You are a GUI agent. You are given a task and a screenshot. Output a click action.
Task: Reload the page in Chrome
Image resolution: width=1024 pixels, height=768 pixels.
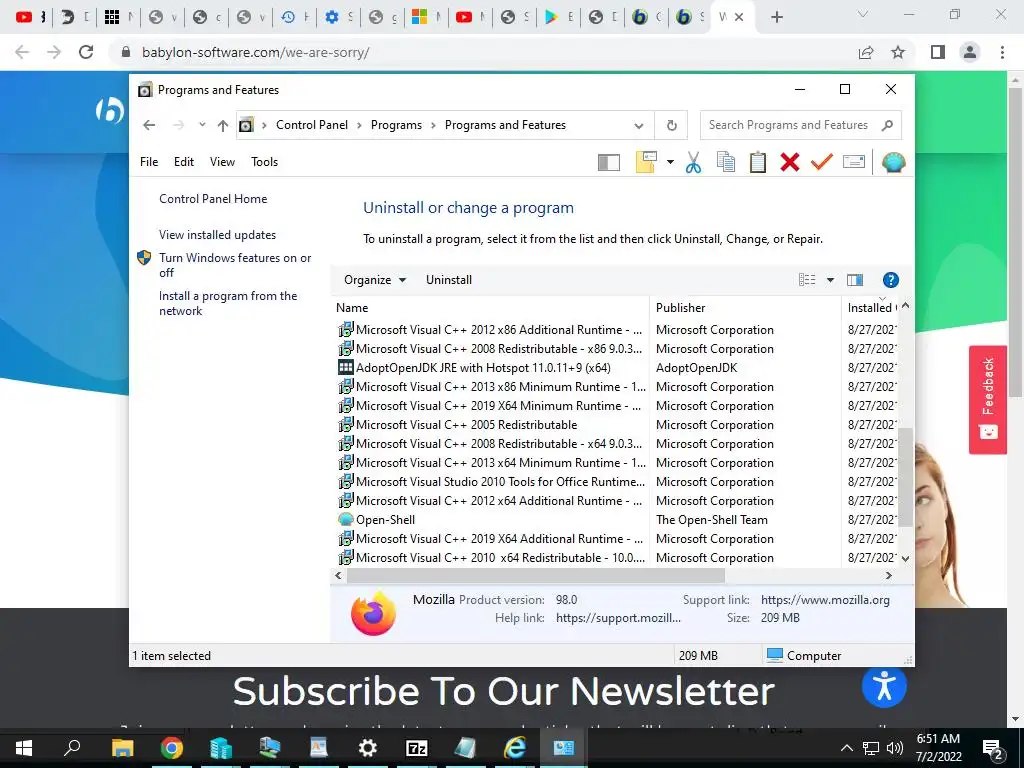pos(86,52)
